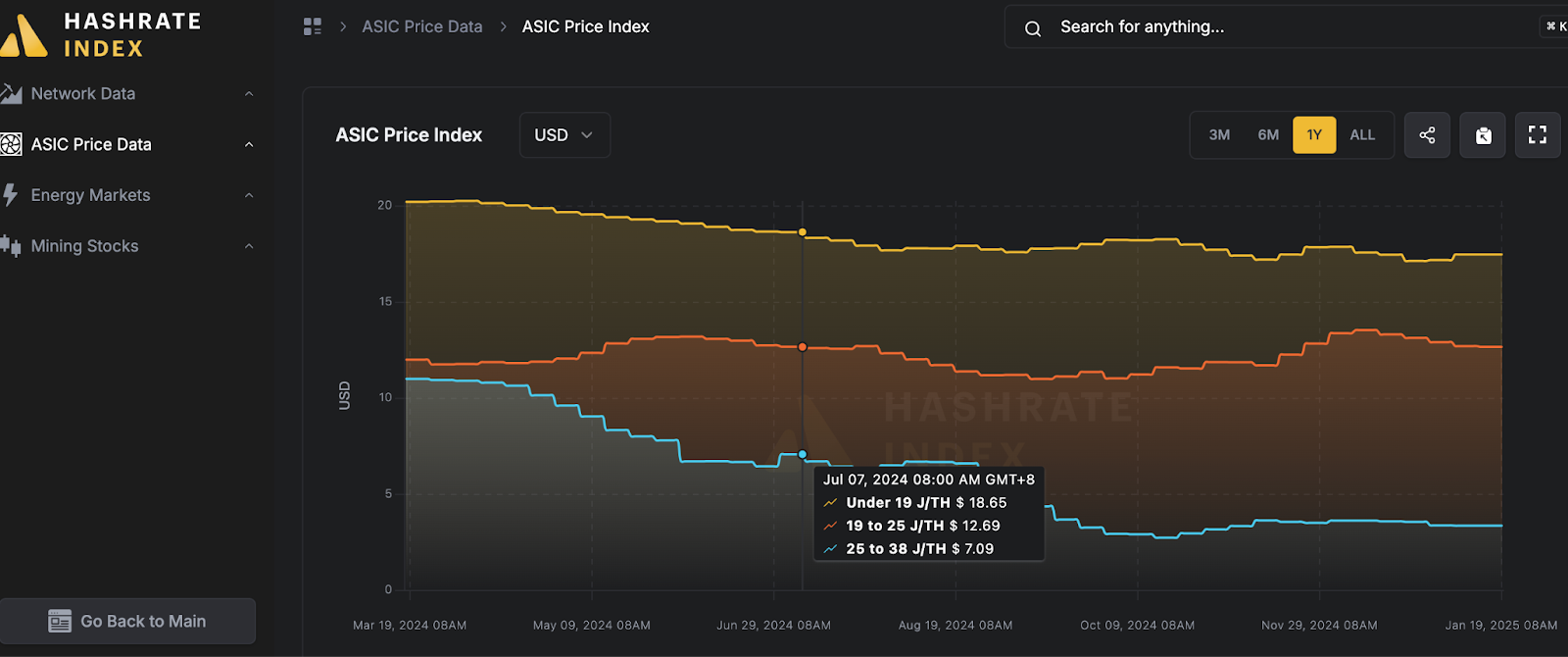Click the $ 18.65 tooltip value
This screenshot has width=1568, height=657.
tap(981, 503)
